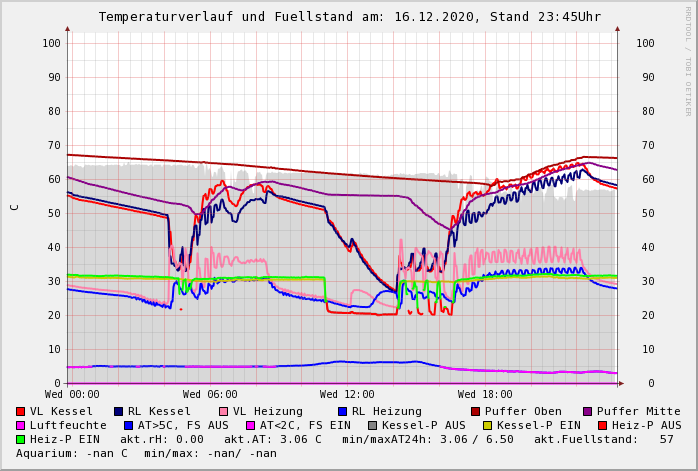Screen dimensions: 698x471
Task: Click the red VL Kessel legend swatch
Action: point(20,412)
